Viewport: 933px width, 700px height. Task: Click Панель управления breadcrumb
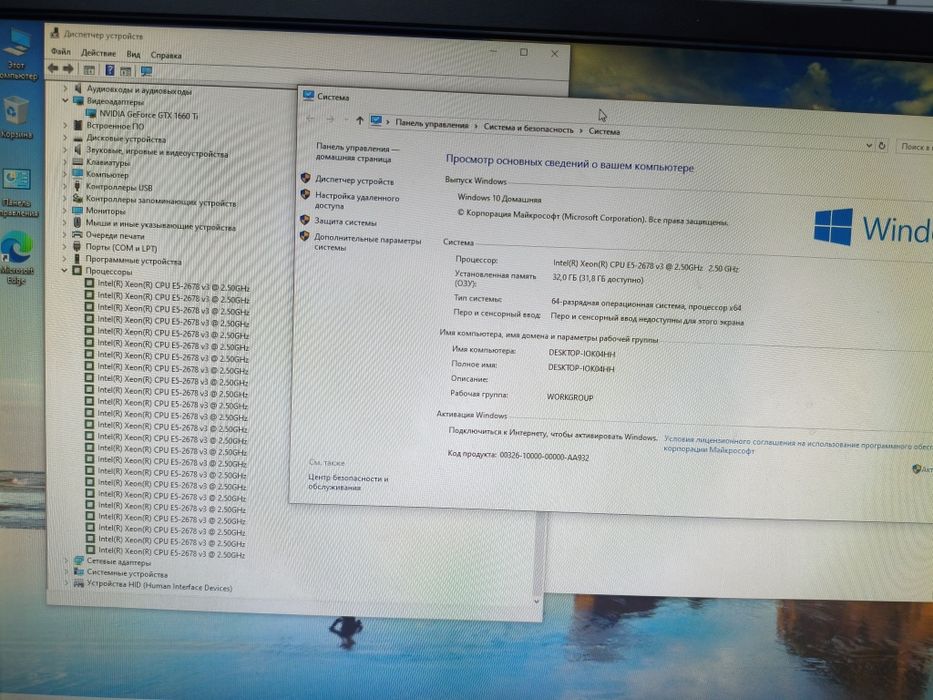(x=431, y=124)
